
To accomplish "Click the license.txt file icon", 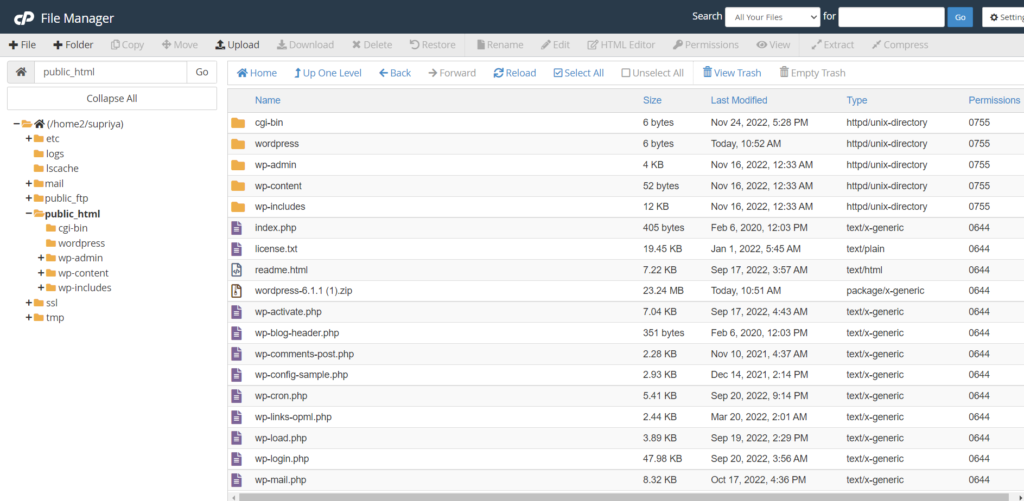I will [x=236, y=249].
